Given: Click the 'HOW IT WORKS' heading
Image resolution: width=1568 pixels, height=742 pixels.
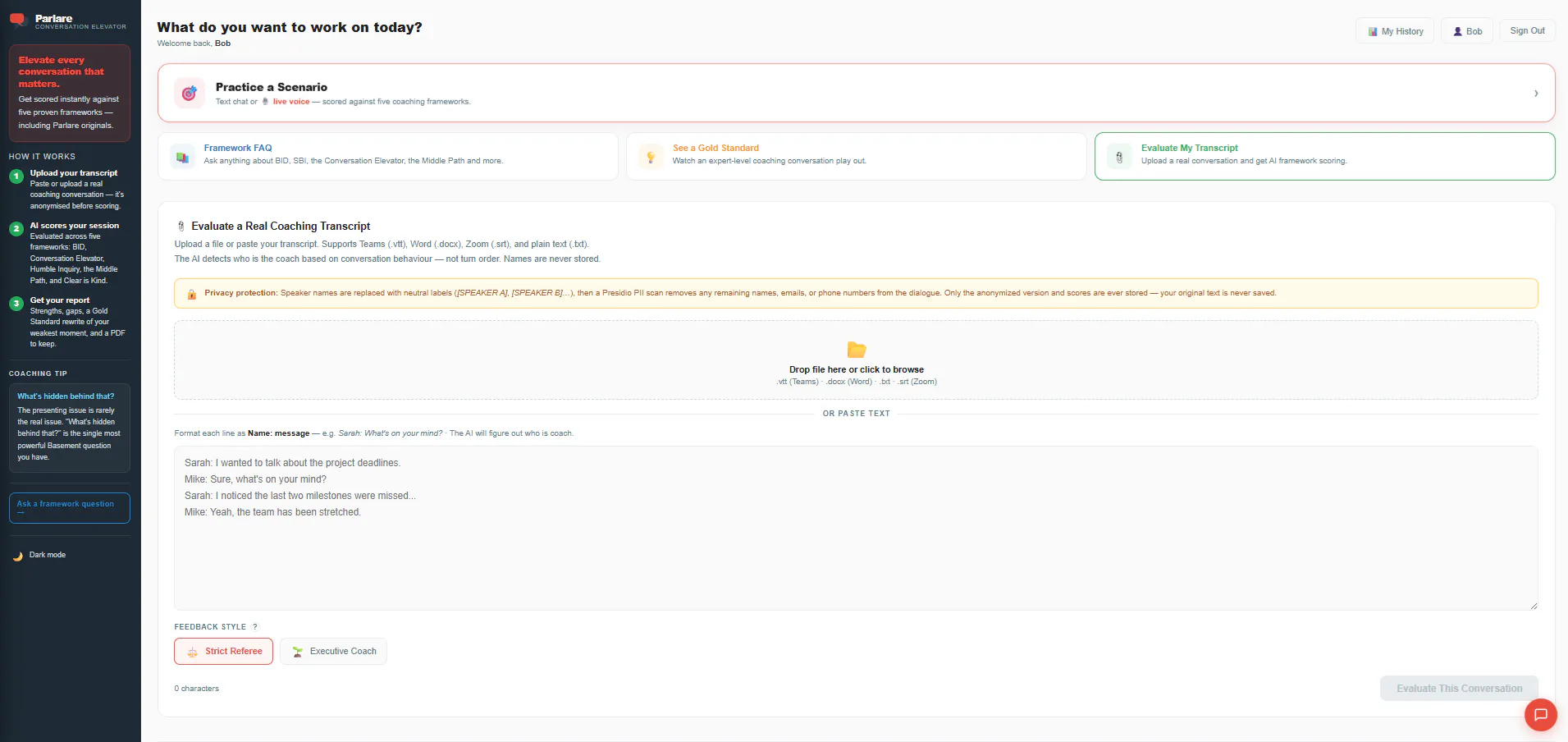Looking at the screenshot, I should 42,157.
